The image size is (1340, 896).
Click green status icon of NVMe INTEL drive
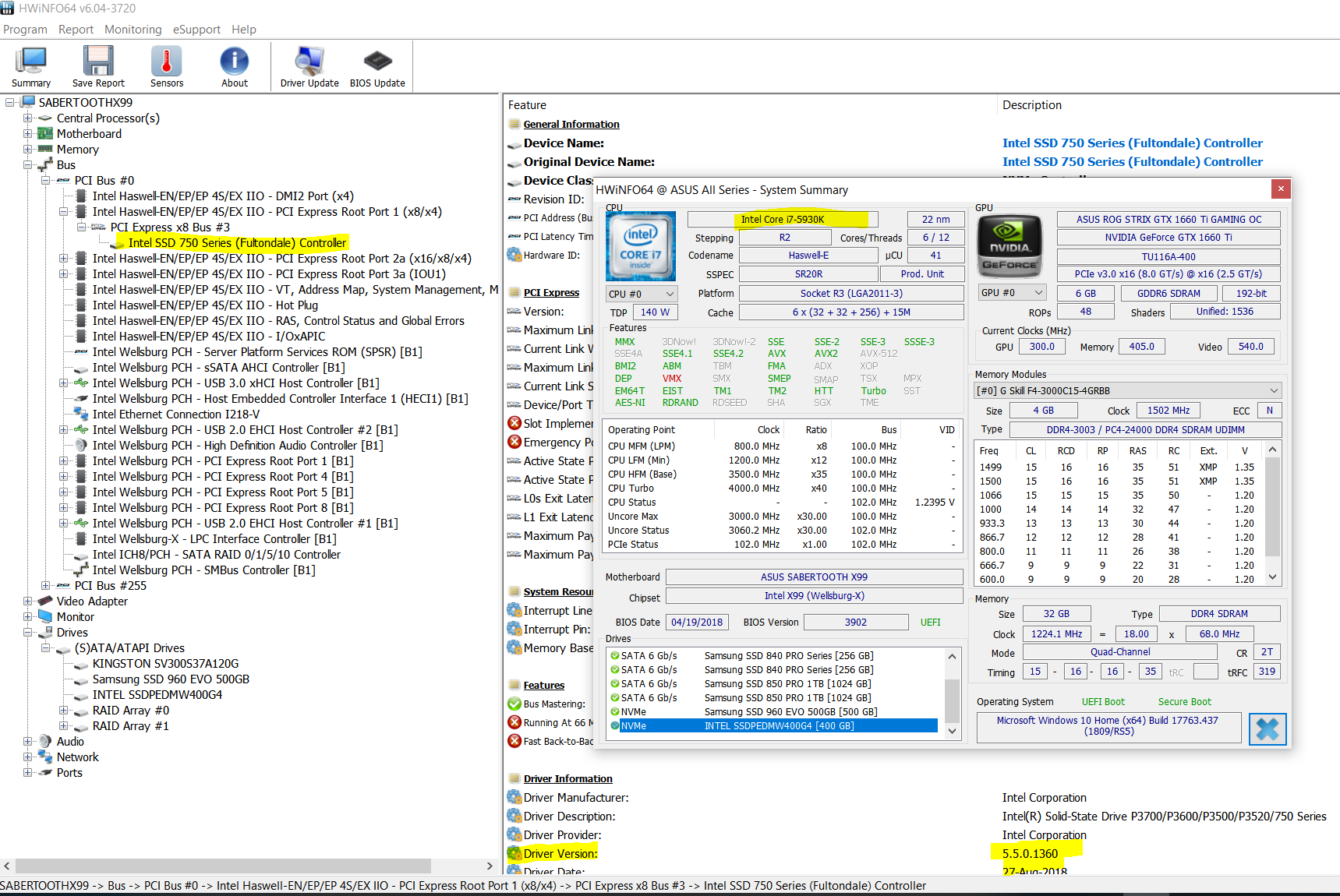pos(614,725)
